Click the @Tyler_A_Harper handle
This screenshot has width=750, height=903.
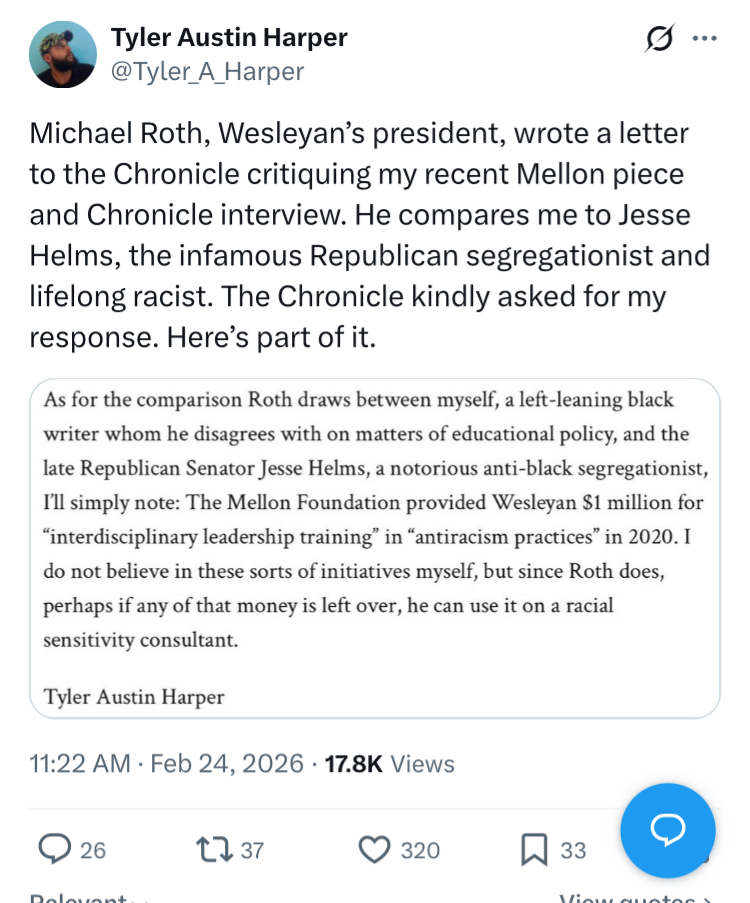207,71
